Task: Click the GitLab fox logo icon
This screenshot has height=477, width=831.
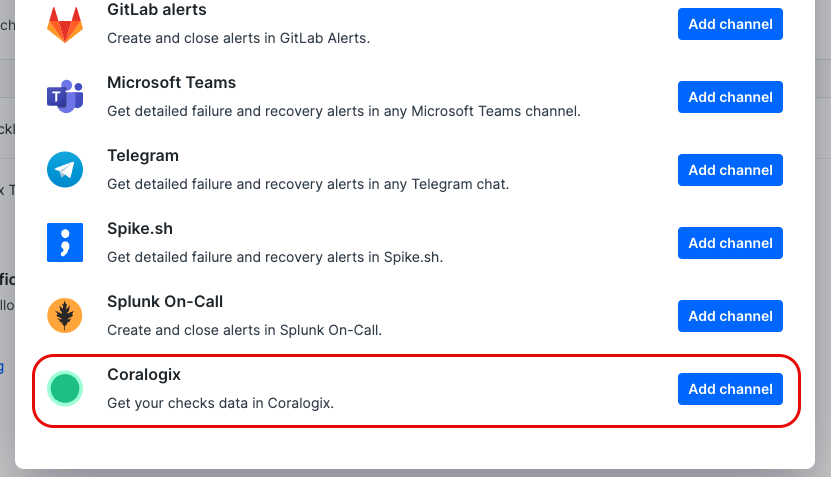Action: tap(65, 25)
